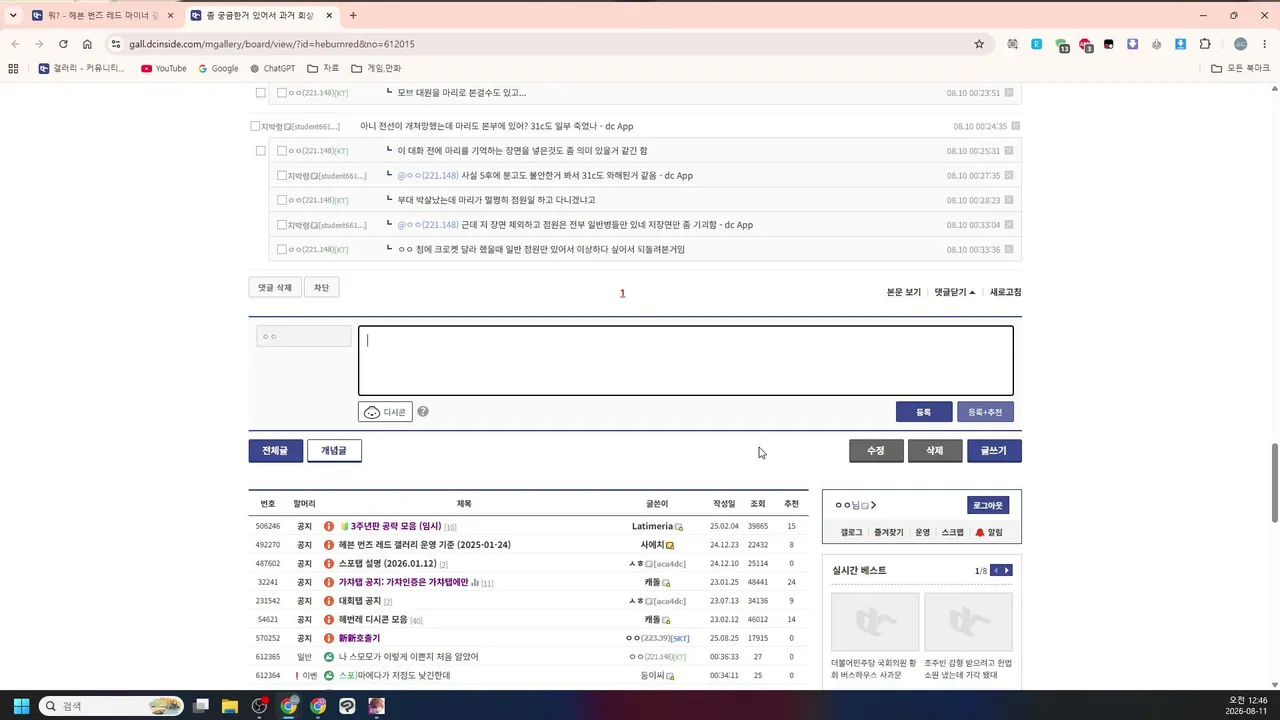Check the box for reply 부대 박살났는데 마리가

(x=282, y=200)
